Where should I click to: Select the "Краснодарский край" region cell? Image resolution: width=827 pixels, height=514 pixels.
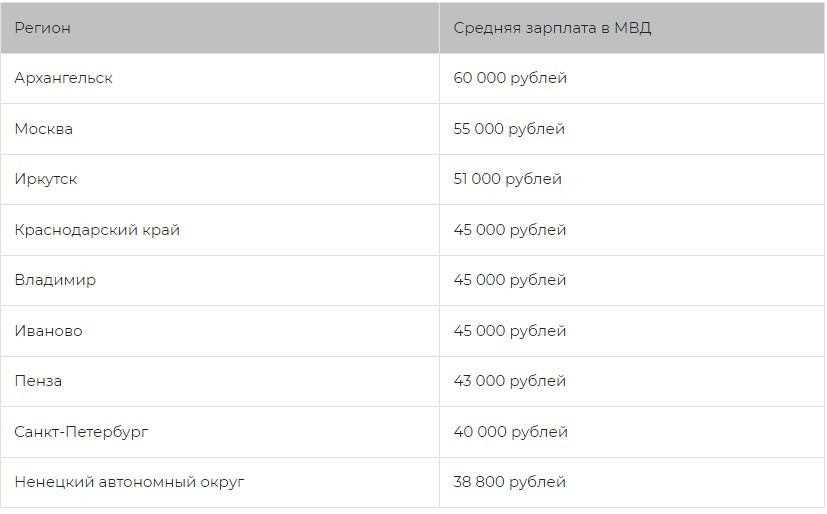[x=97, y=230]
